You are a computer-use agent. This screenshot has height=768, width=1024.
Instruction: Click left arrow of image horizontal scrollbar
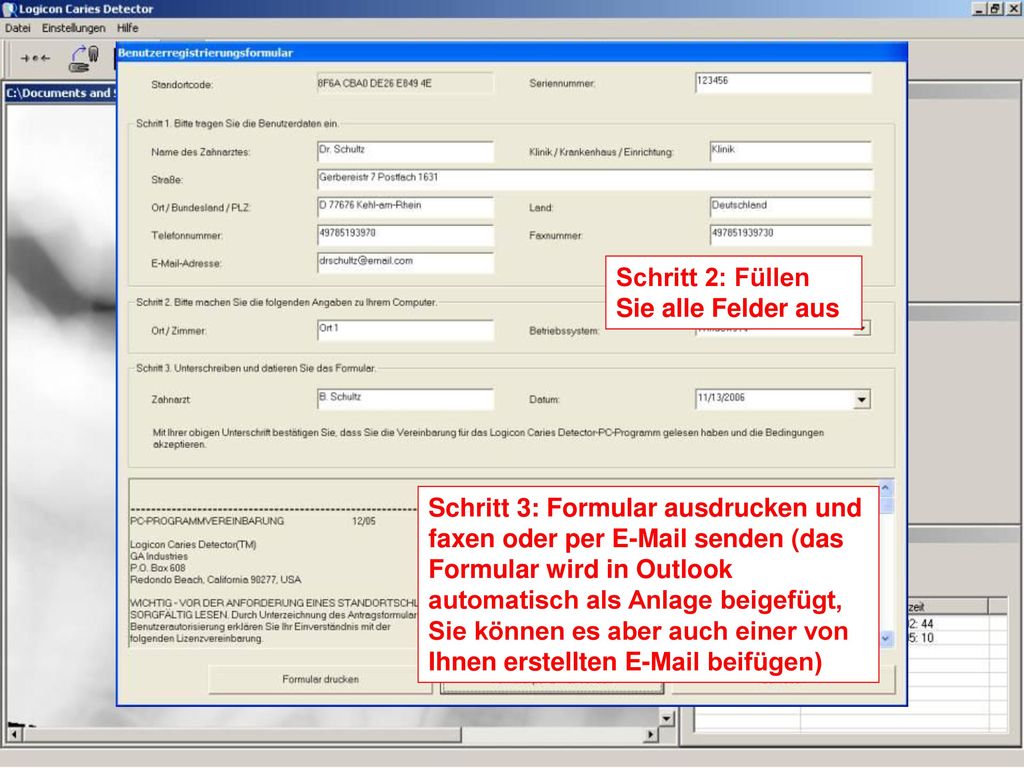14,735
